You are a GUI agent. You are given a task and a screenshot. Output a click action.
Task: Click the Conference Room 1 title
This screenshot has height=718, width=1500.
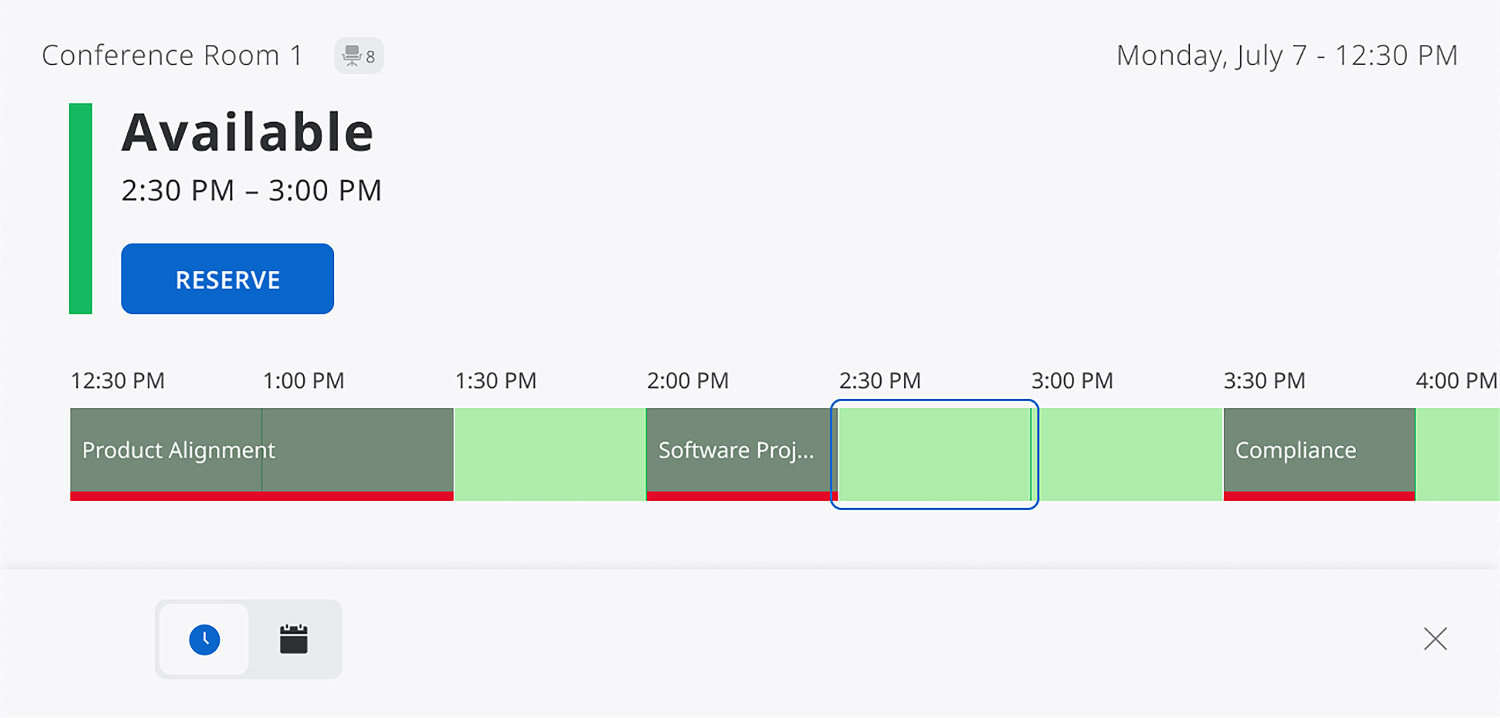point(170,55)
